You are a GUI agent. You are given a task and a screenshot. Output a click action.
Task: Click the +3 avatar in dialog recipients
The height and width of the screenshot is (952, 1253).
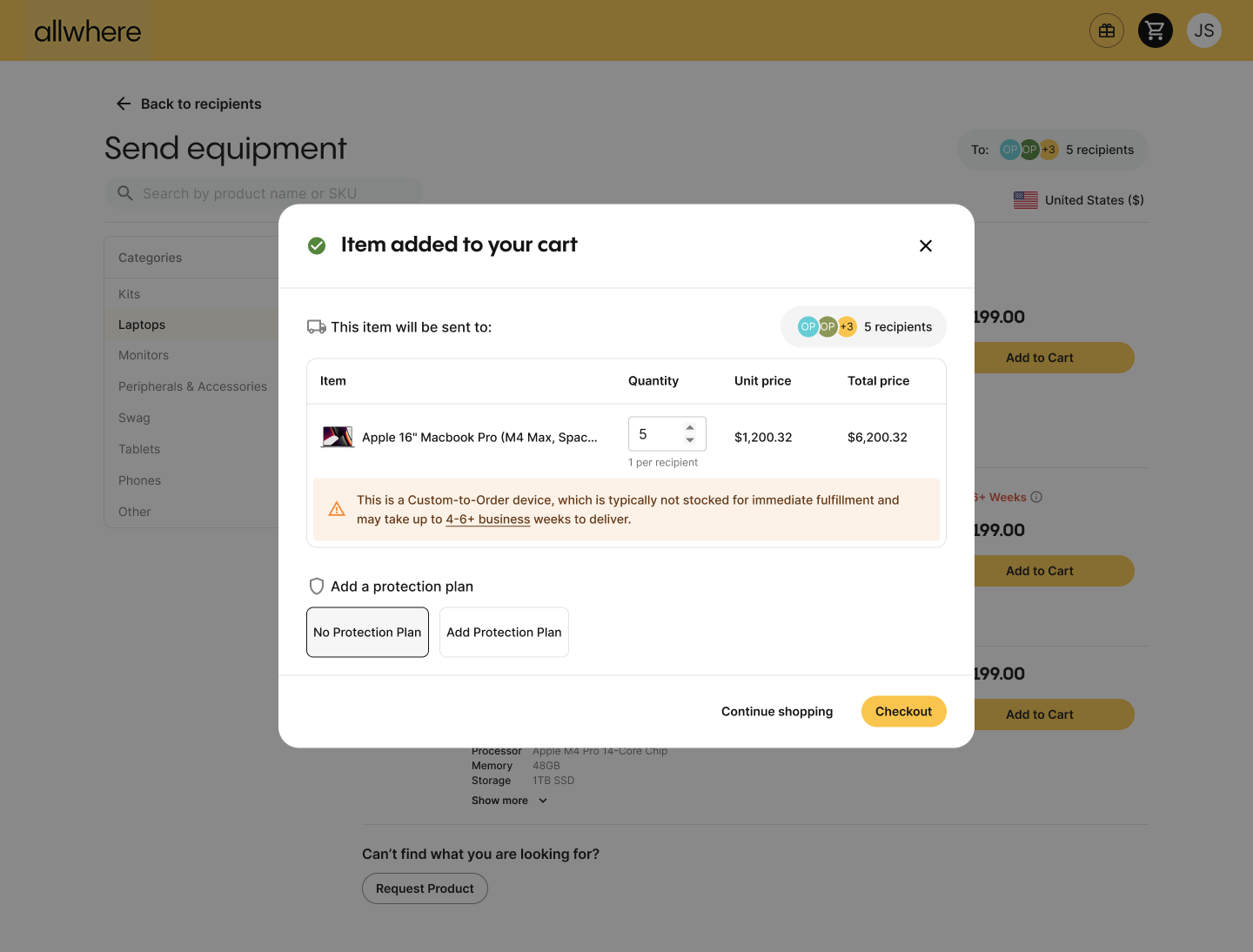point(847,326)
